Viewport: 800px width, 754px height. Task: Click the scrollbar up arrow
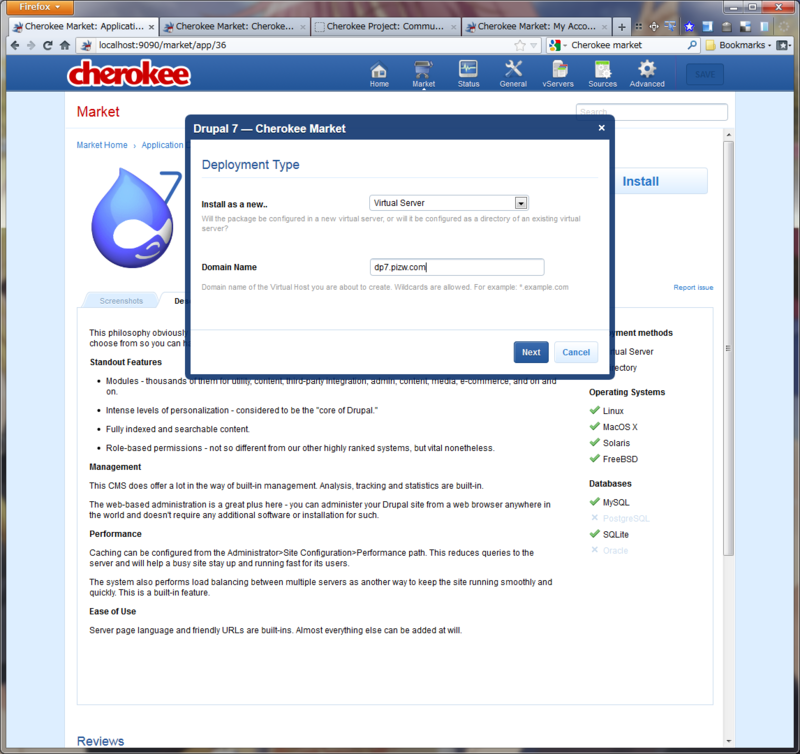pos(728,135)
